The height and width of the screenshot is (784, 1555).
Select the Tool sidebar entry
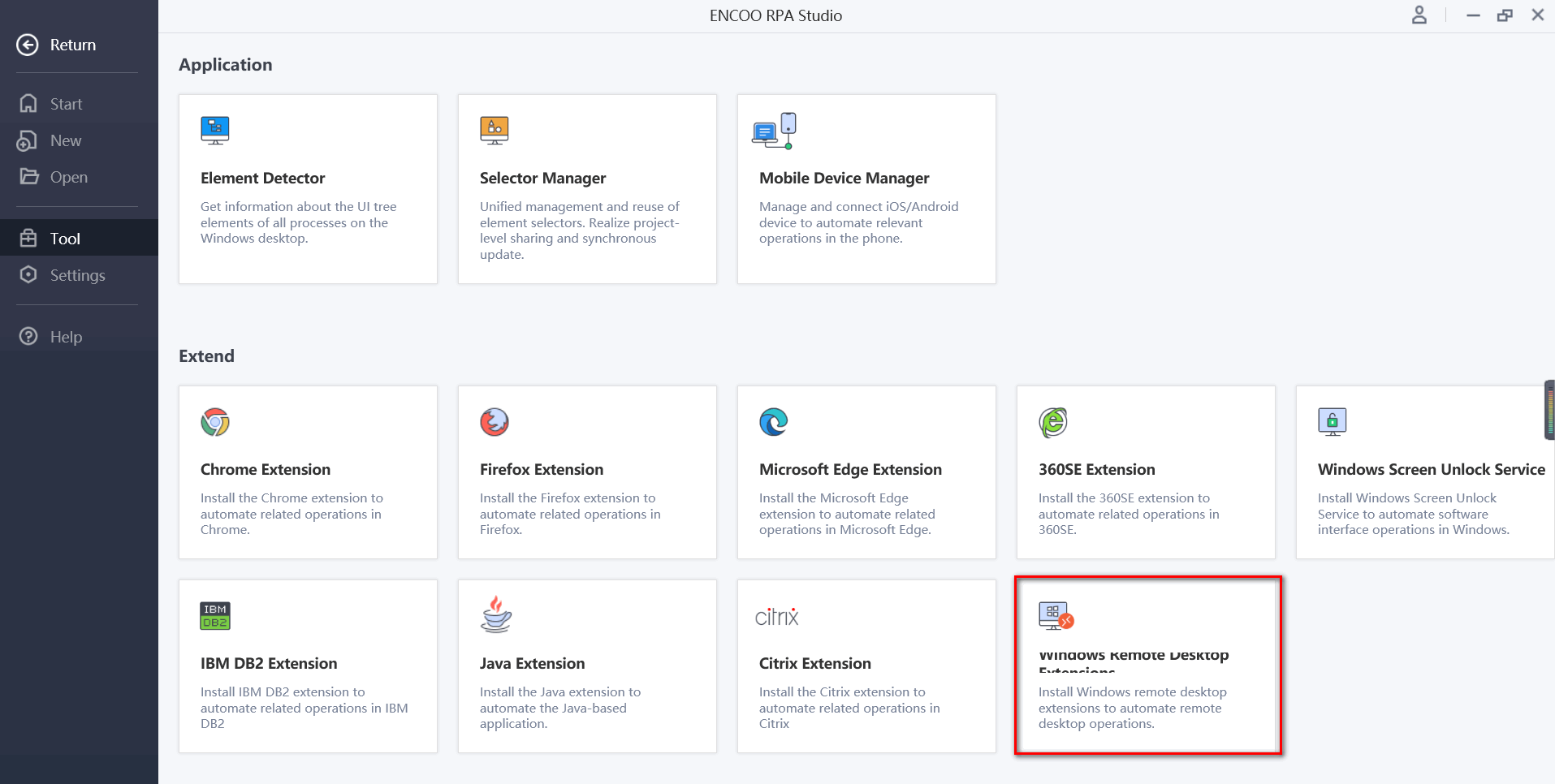pyautogui.click(x=63, y=238)
